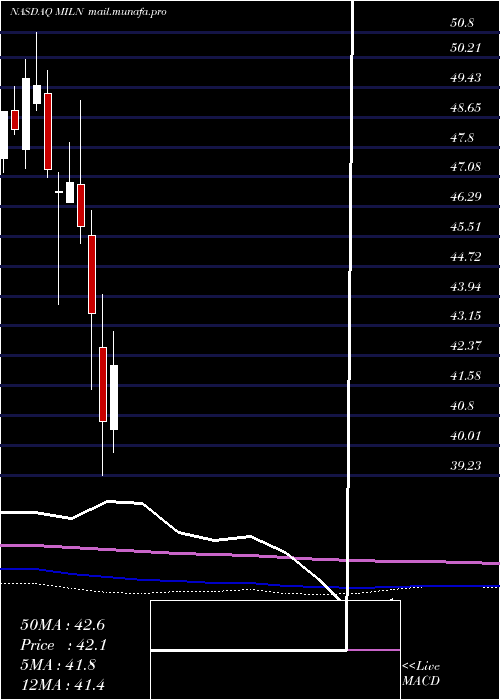Click the 50.21 price axis label
The image size is (500, 700).
466,47
